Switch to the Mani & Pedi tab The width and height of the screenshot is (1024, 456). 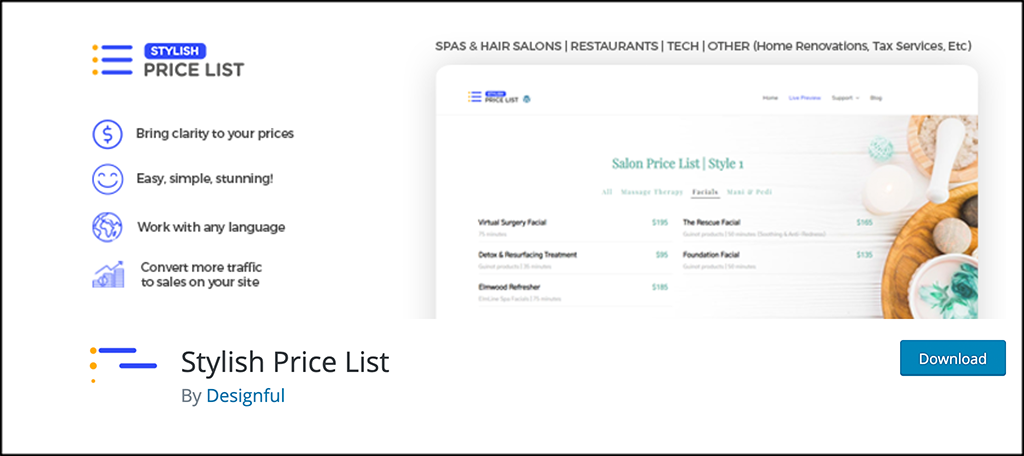(x=749, y=192)
